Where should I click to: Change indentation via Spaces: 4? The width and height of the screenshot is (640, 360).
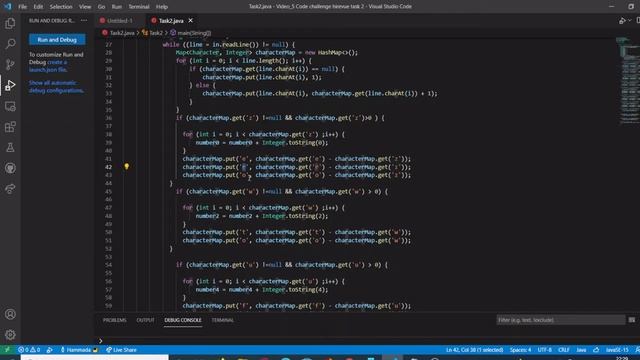pos(520,350)
